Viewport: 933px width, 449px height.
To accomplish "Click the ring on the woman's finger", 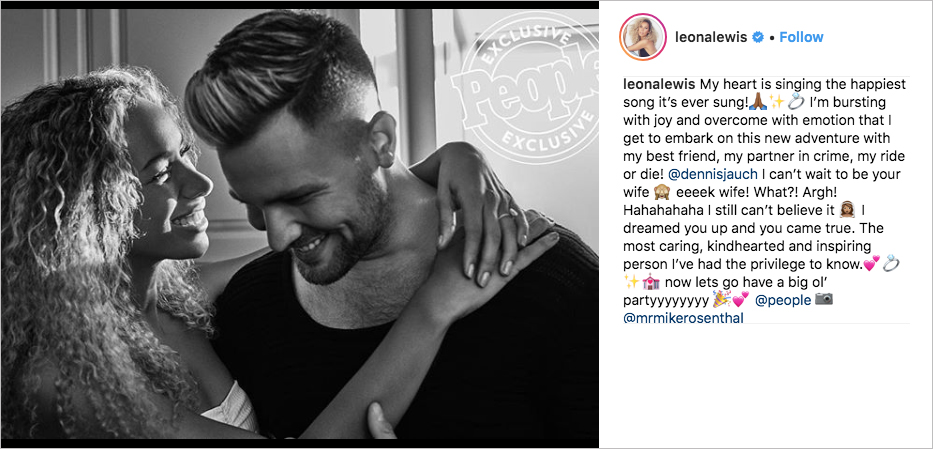I will click(x=506, y=216).
